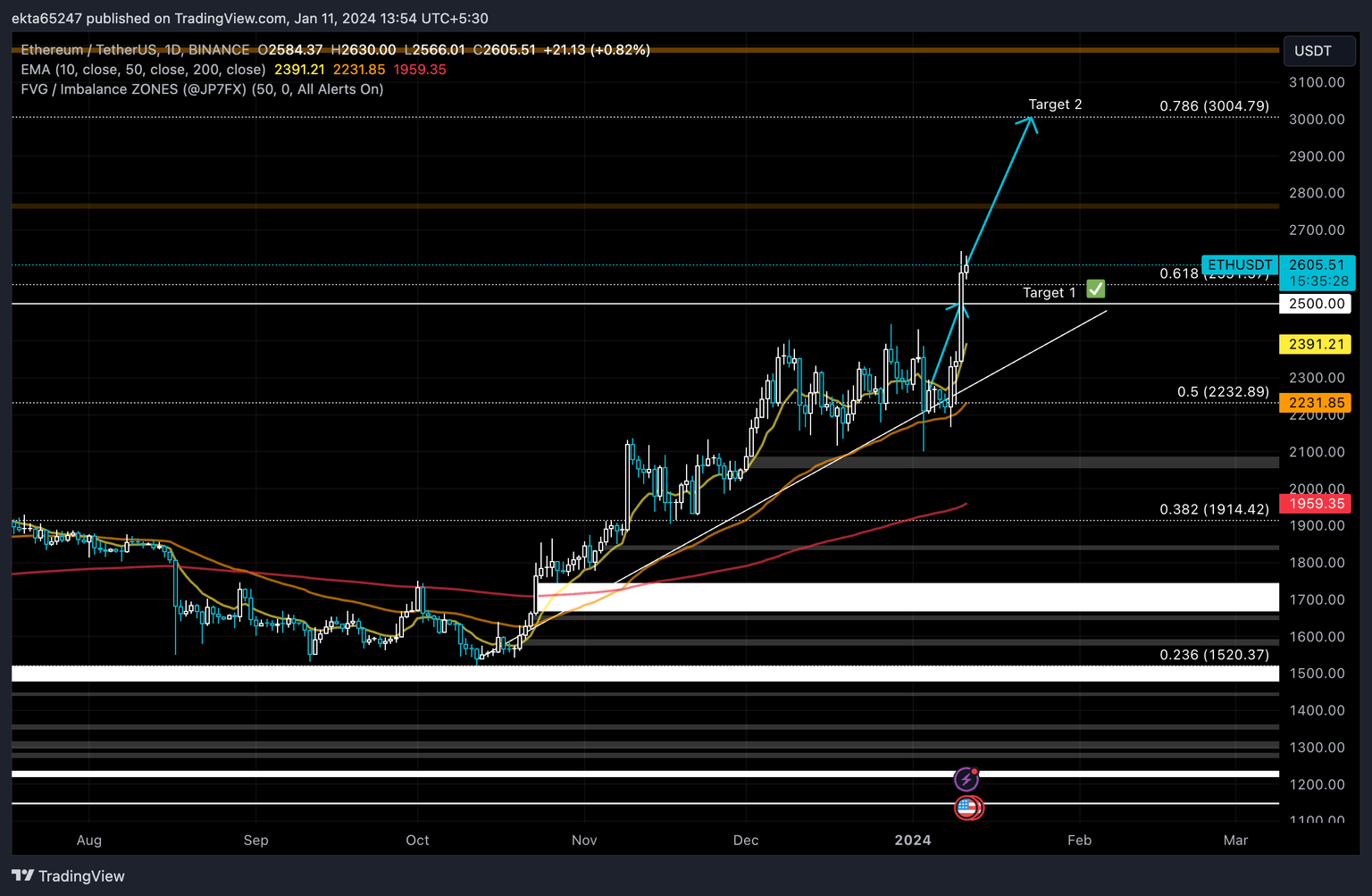Click the orange 2231.85 EMA label on scale
Image resolution: width=1372 pixels, height=896 pixels.
click(x=1314, y=403)
